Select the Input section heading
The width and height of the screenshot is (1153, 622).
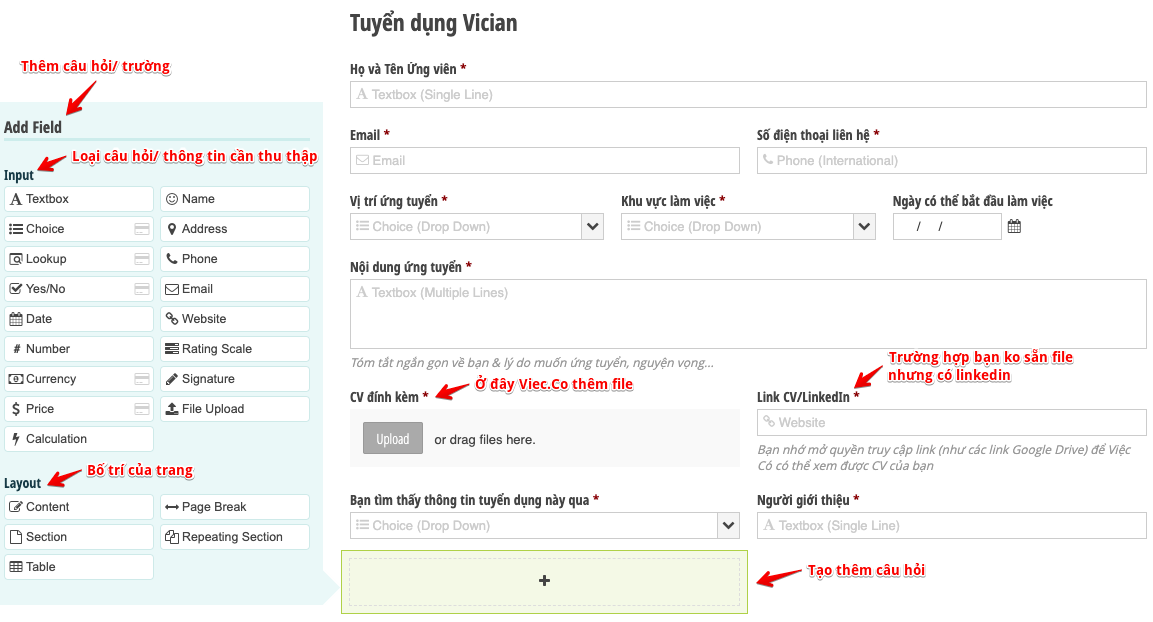point(19,175)
